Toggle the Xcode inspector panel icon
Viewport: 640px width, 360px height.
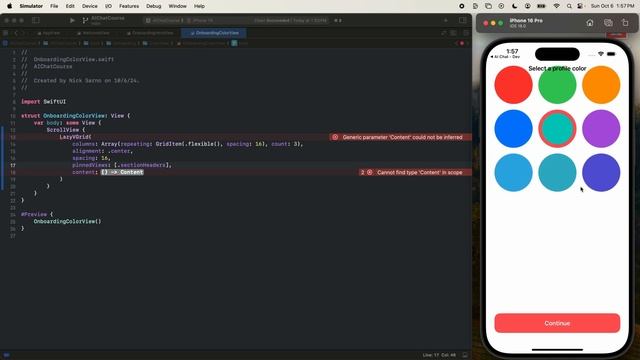[462, 20]
